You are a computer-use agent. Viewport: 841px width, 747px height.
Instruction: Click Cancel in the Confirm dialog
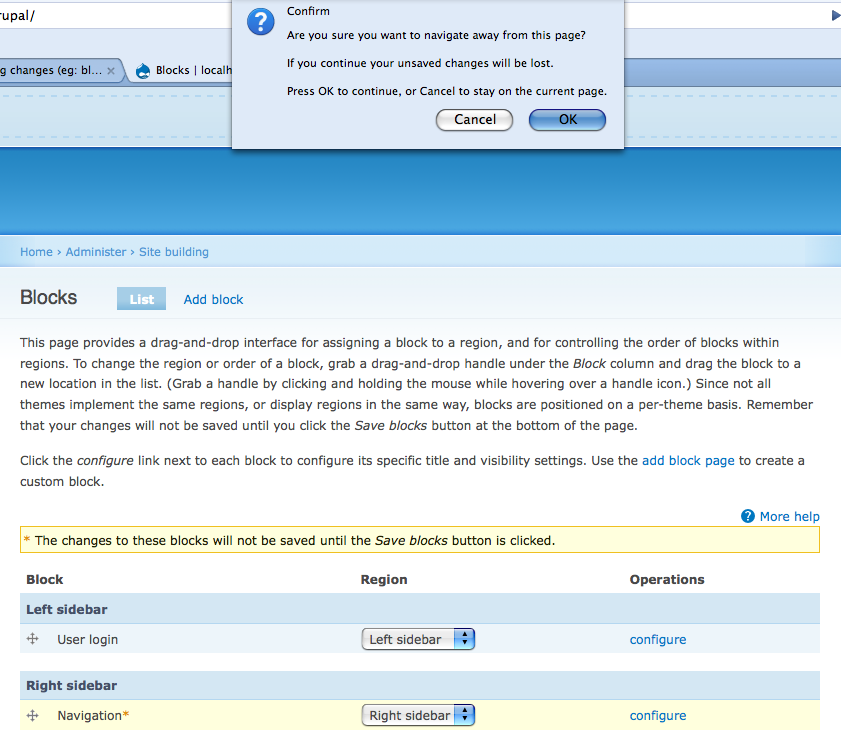[x=475, y=120]
